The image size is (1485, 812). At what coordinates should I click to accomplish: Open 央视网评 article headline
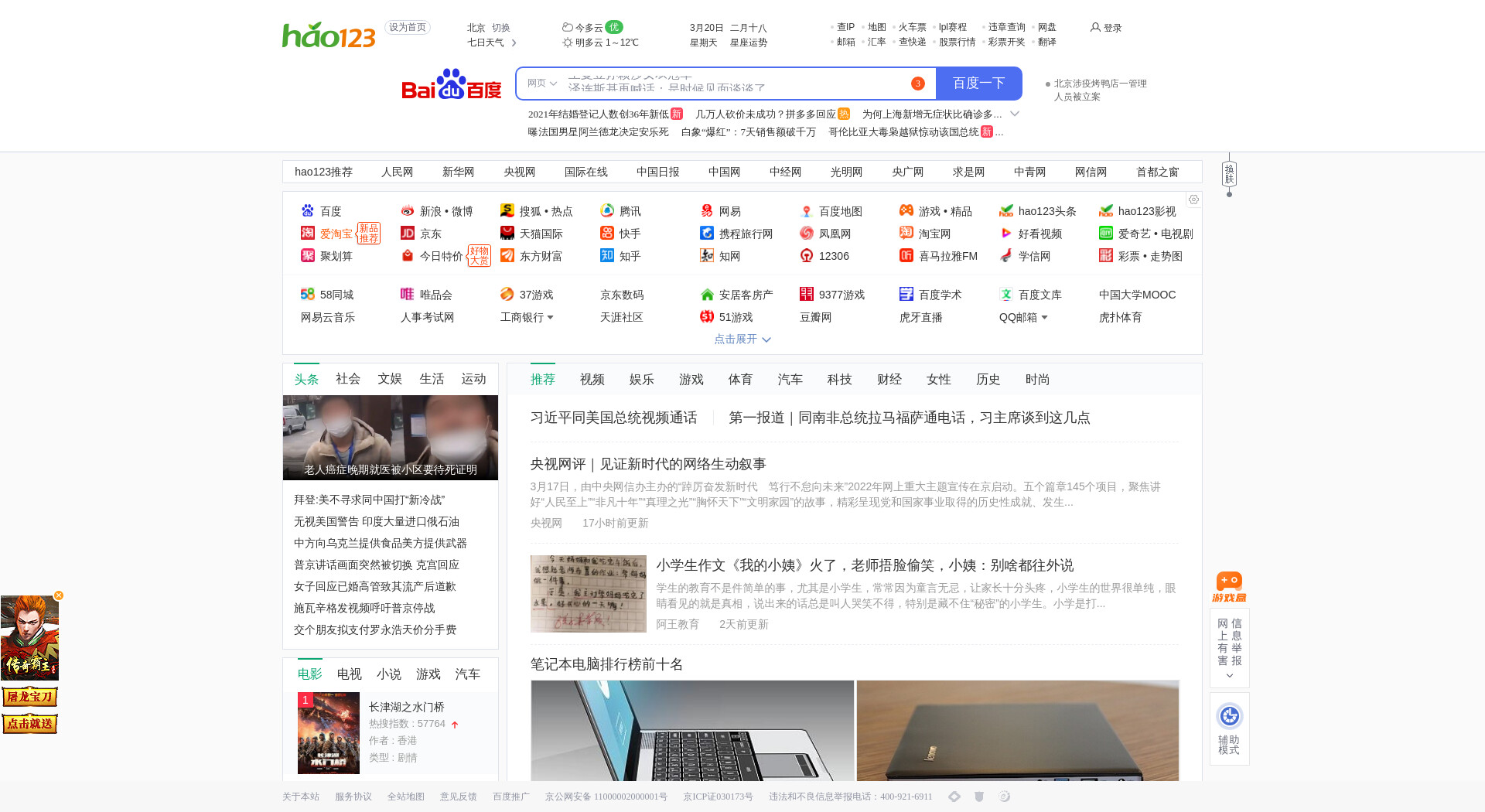[x=648, y=464]
